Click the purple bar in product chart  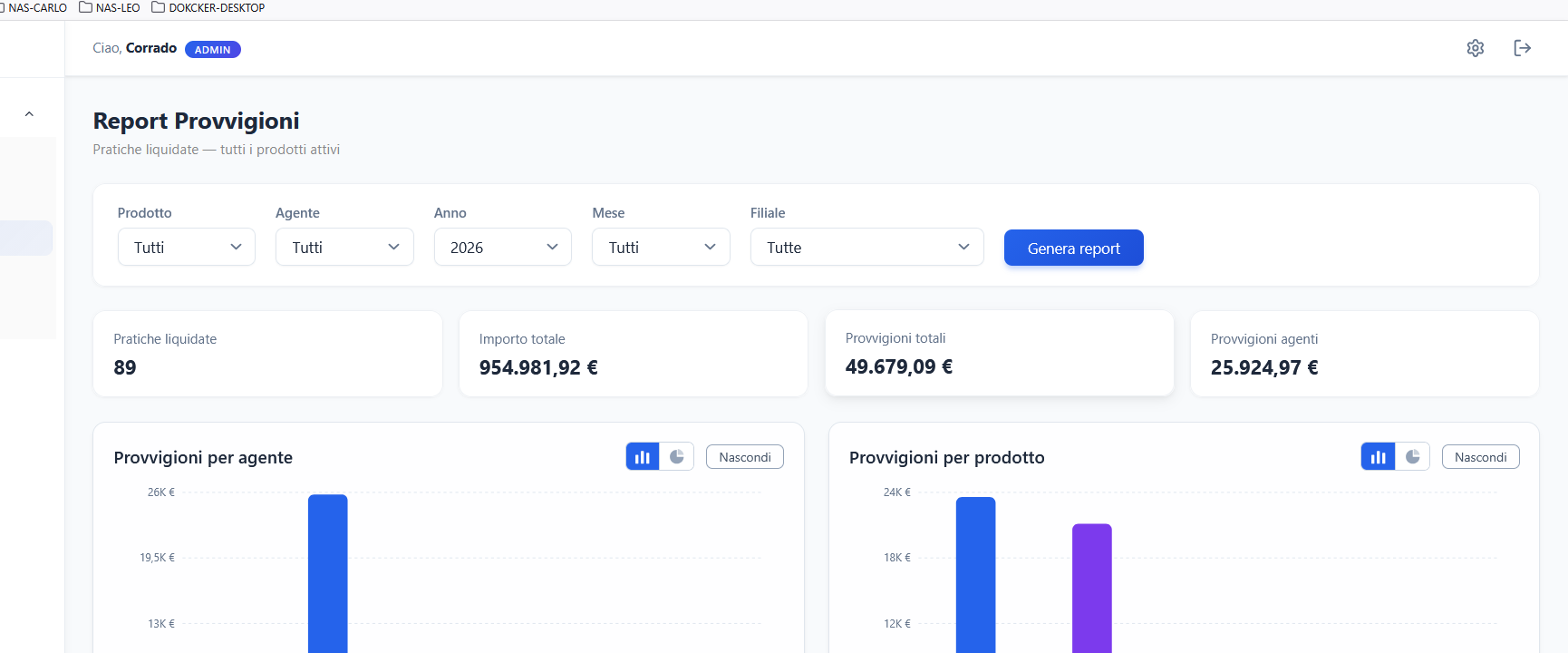1092,589
